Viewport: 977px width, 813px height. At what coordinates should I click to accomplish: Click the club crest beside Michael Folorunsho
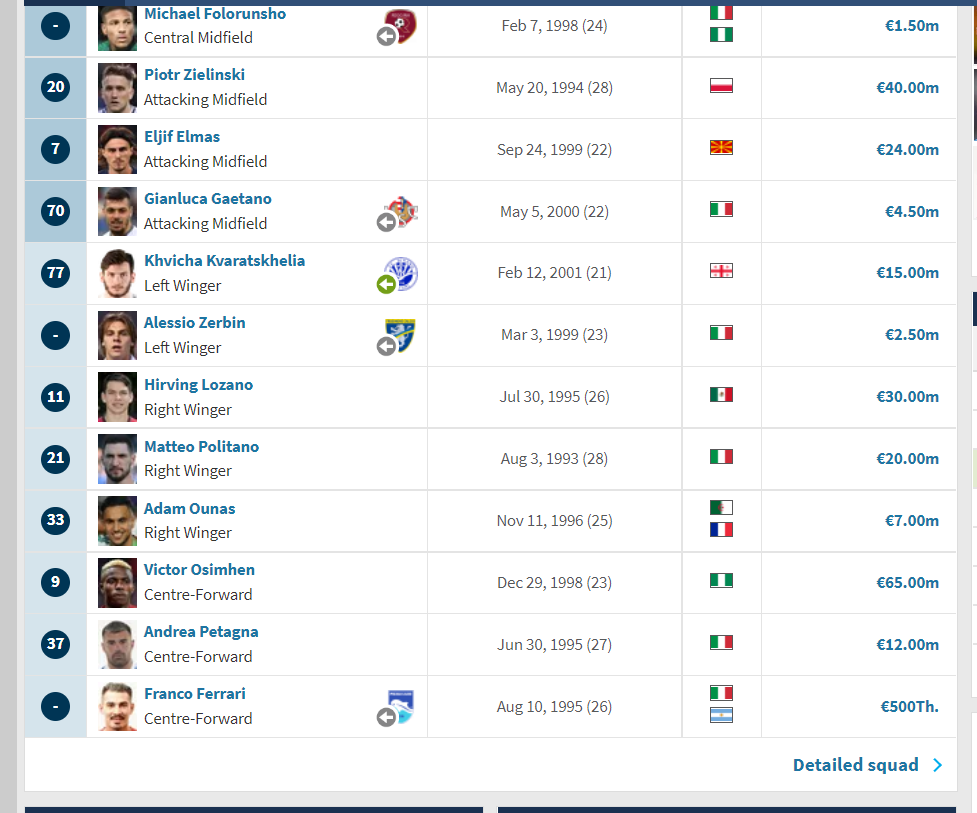pyautogui.click(x=401, y=26)
